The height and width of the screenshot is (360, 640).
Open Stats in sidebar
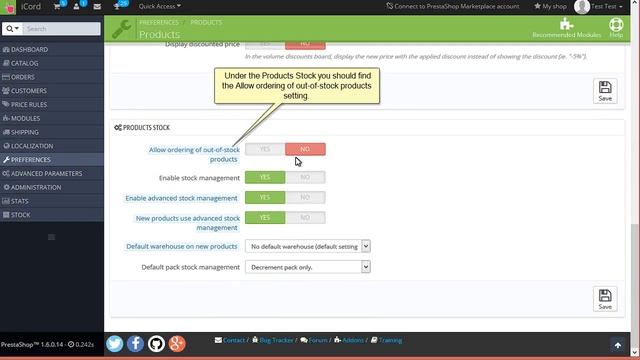point(52,201)
